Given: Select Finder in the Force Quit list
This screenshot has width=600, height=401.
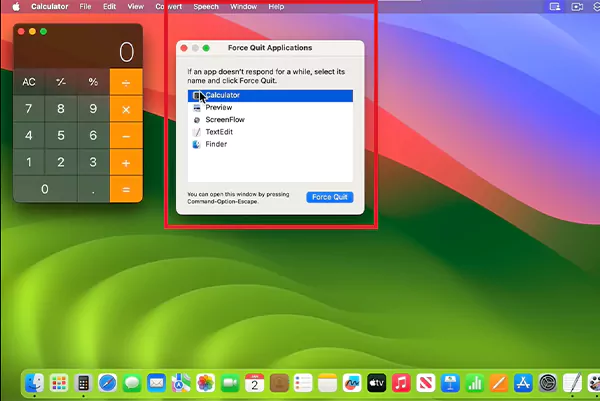Looking at the screenshot, I should tap(270, 144).
